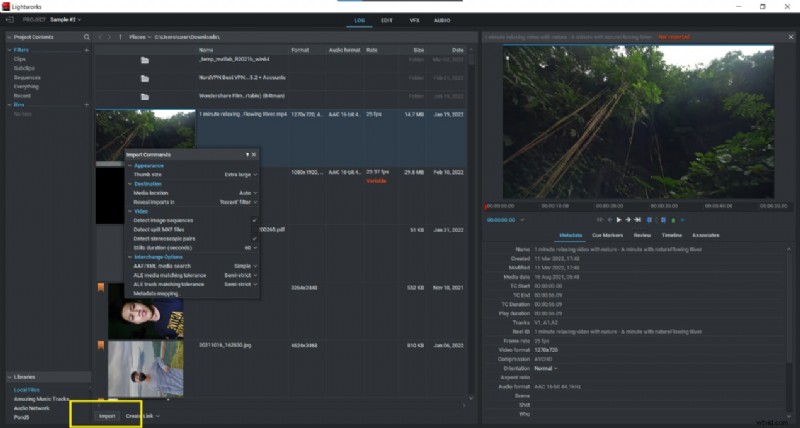Screen dimensions: 800x428
Task: Open the Places dropdown
Action: pos(140,37)
